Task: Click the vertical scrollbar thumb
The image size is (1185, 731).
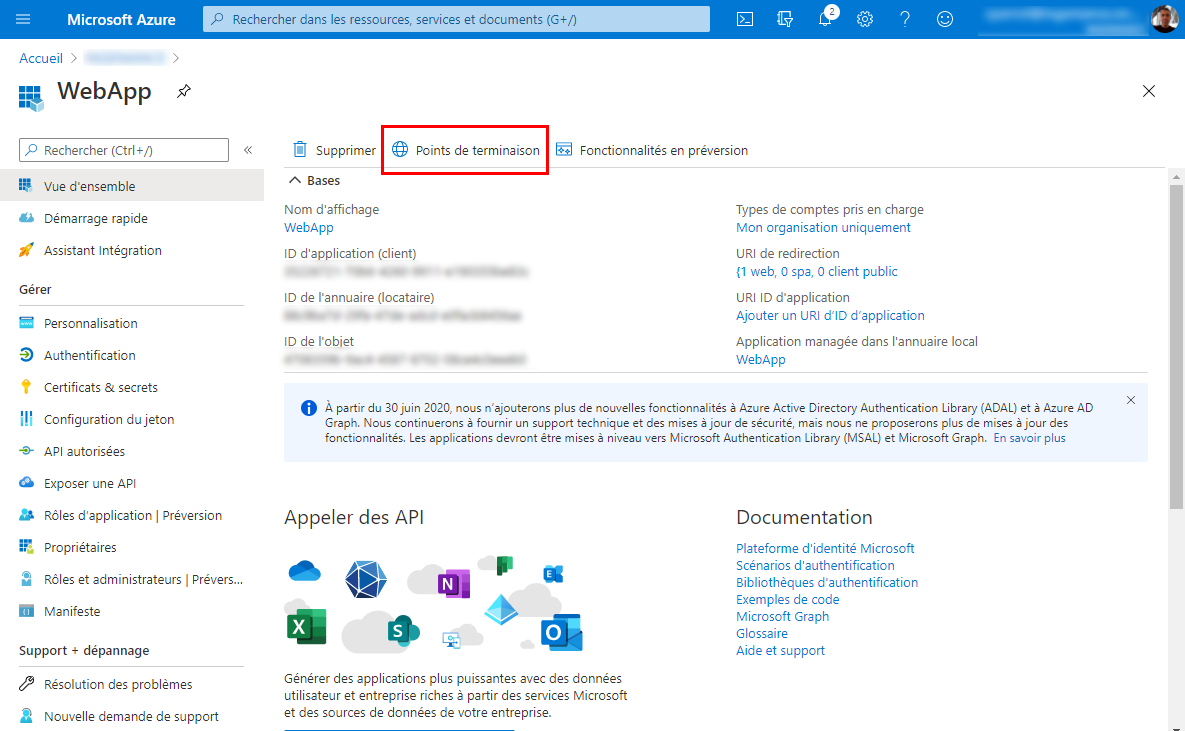Action: pos(1176,346)
